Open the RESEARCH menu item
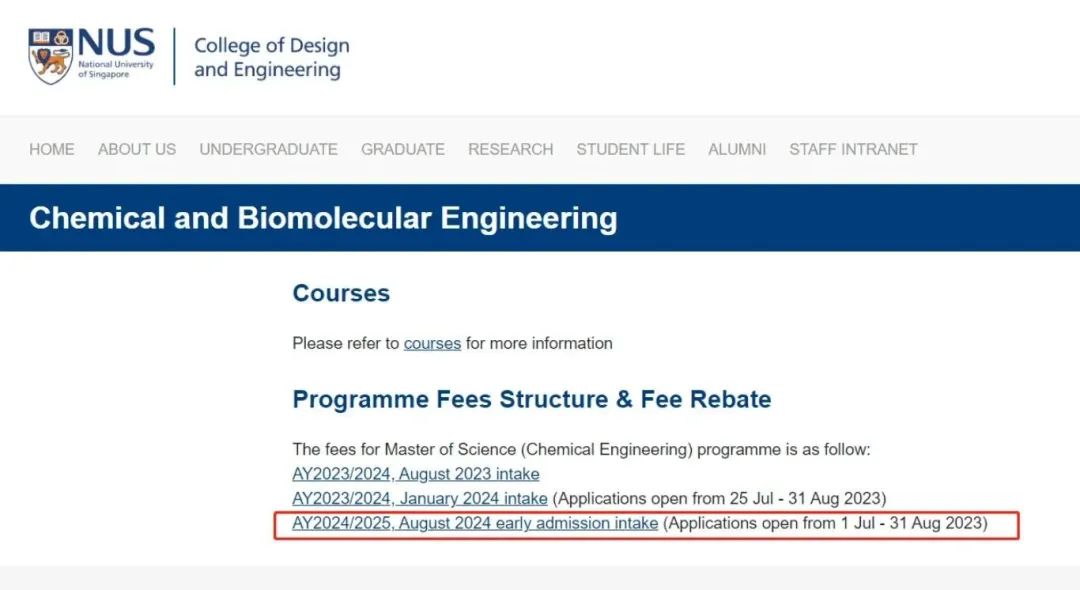 510,149
